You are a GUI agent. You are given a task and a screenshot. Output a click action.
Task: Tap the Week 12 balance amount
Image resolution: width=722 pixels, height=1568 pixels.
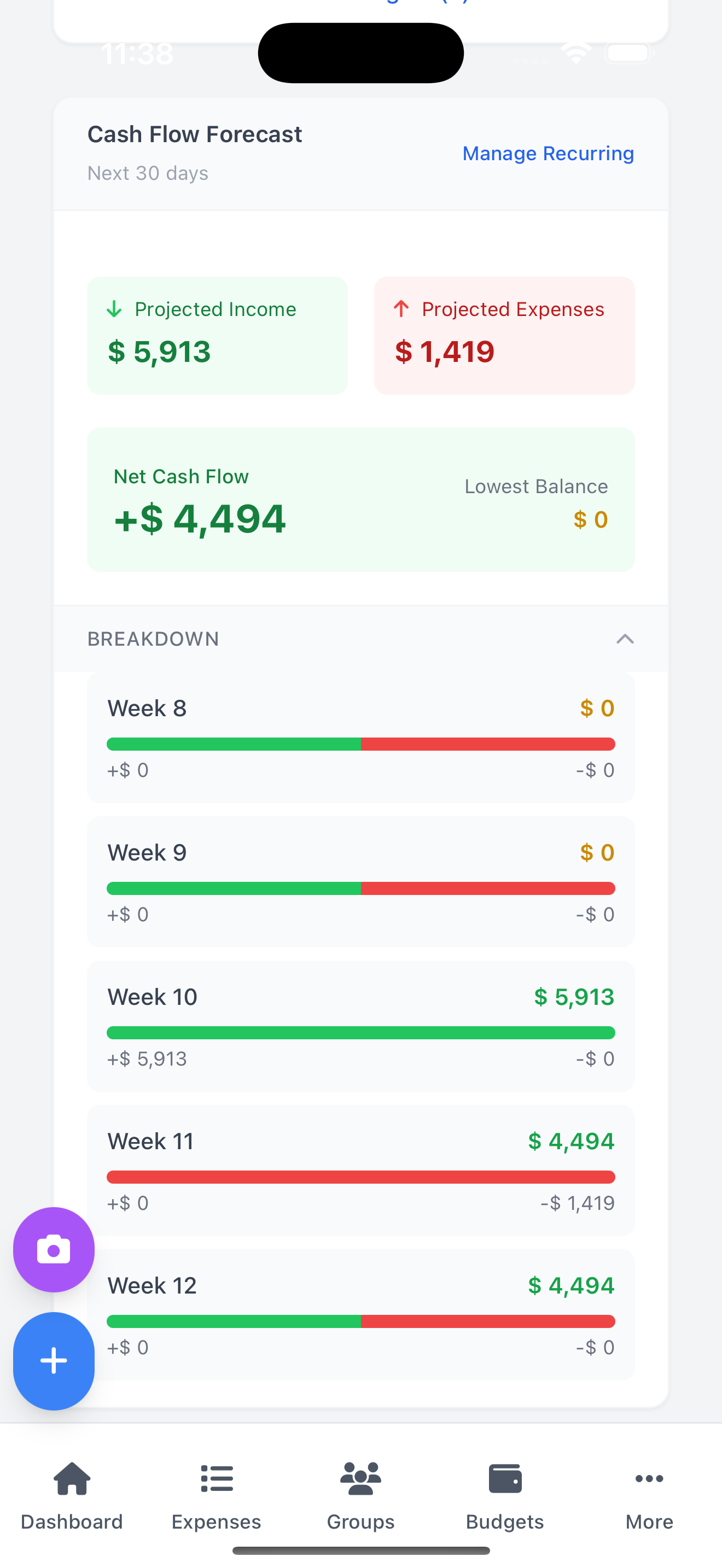[x=571, y=1285]
